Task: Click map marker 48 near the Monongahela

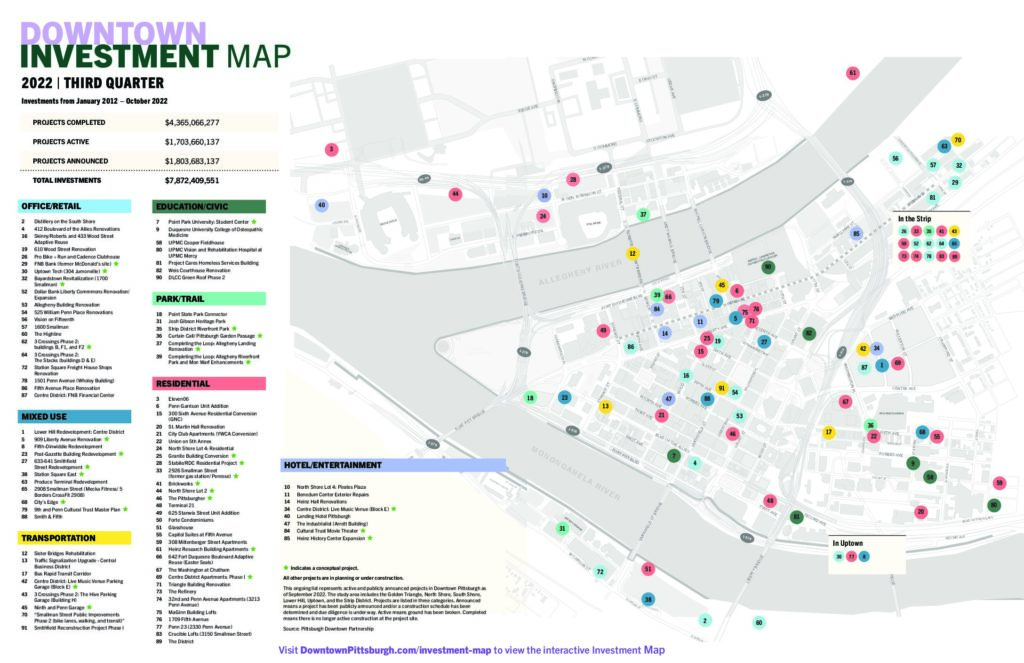Action: [770, 501]
